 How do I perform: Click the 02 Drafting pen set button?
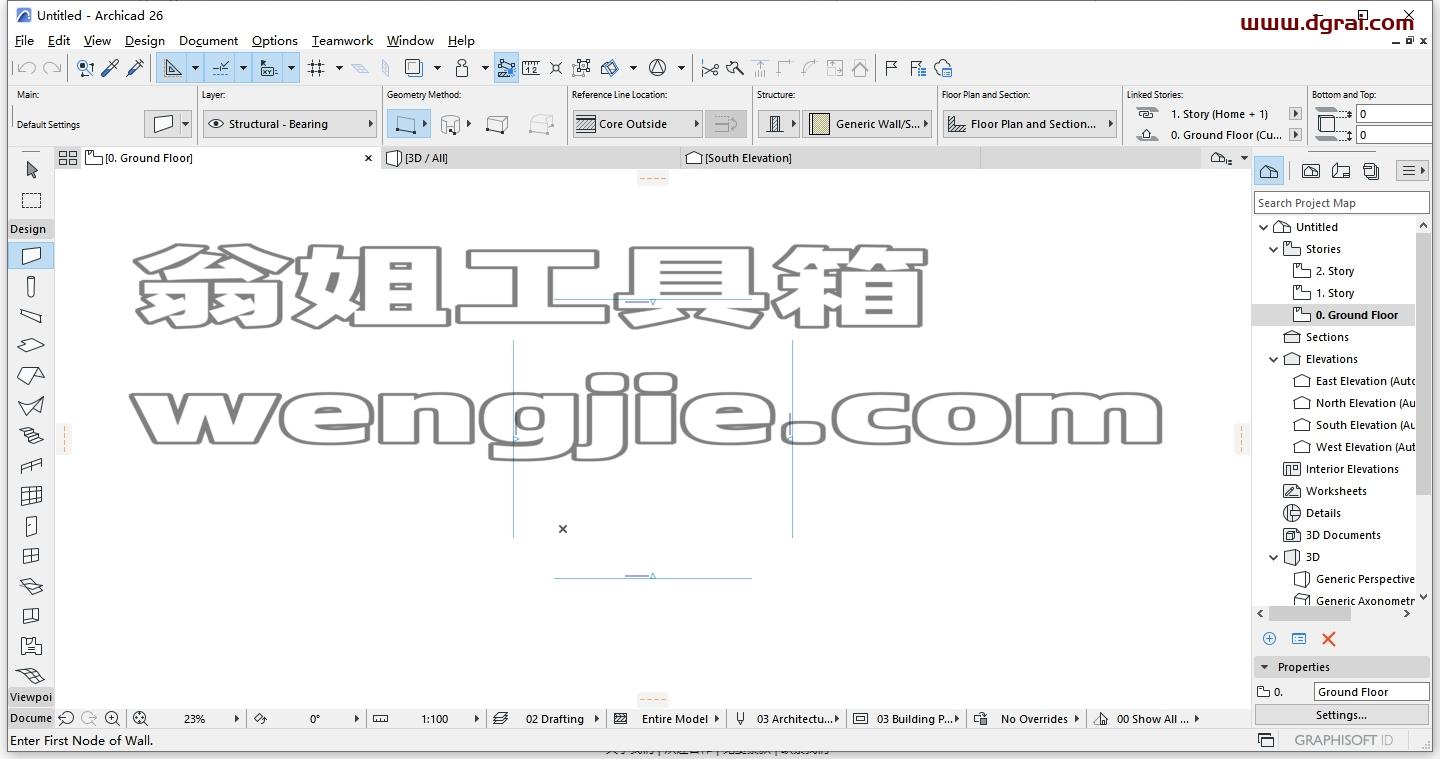549,719
